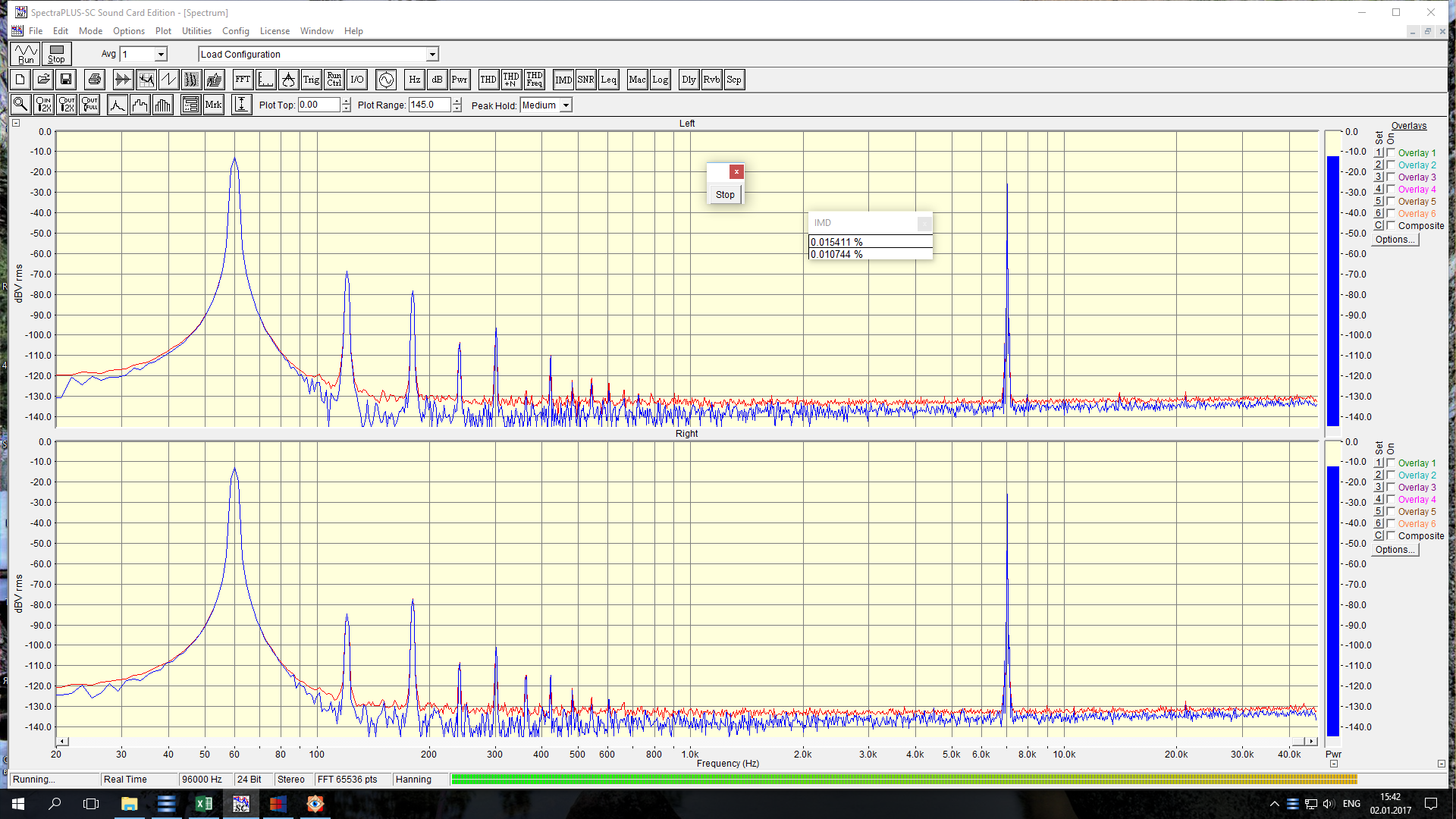This screenshot has width=1456, height=819.
Task: Click Options button under Left overlays
Action: (1395, 240)
